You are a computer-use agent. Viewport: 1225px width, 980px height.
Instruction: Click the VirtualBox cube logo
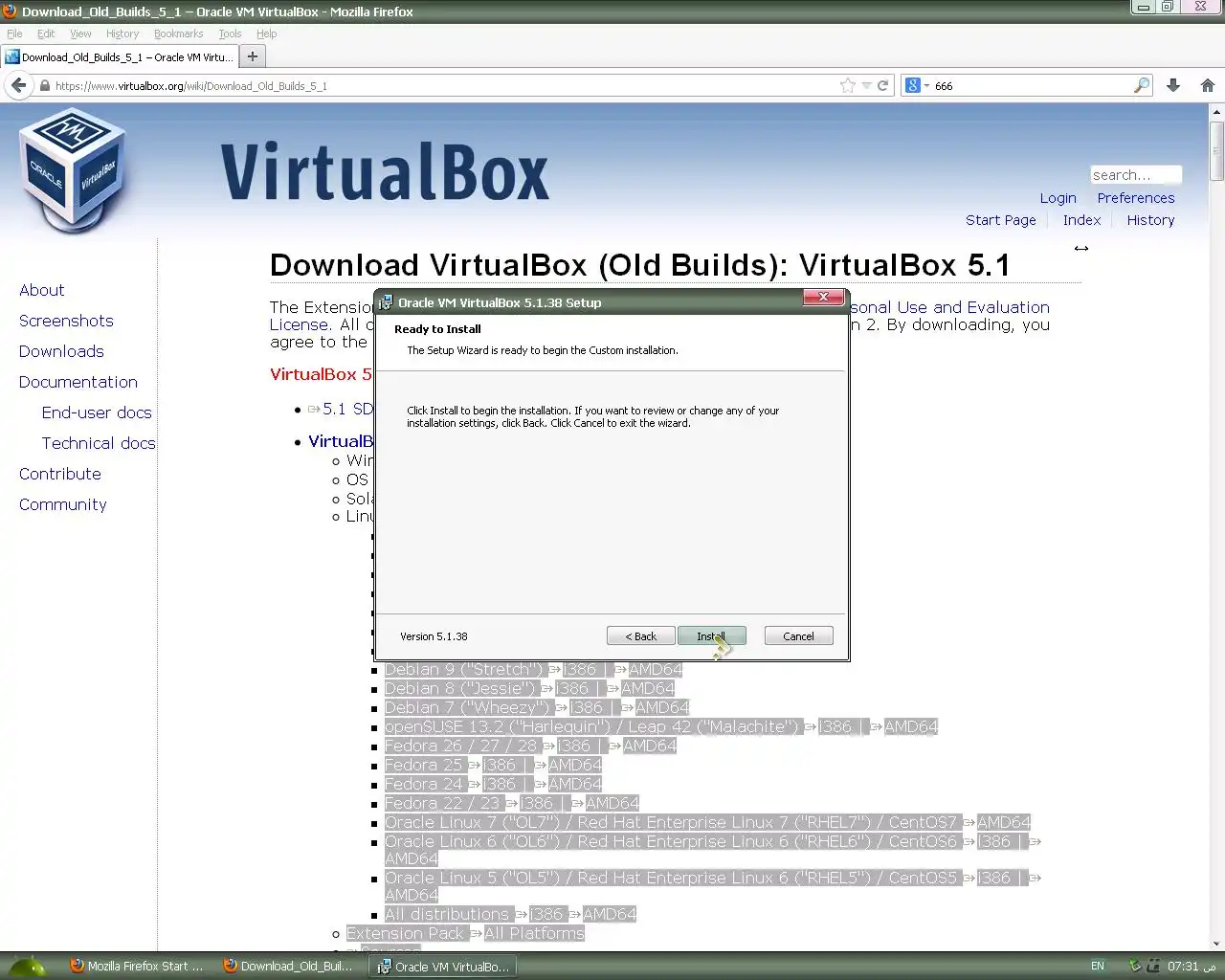click(73, 170)
